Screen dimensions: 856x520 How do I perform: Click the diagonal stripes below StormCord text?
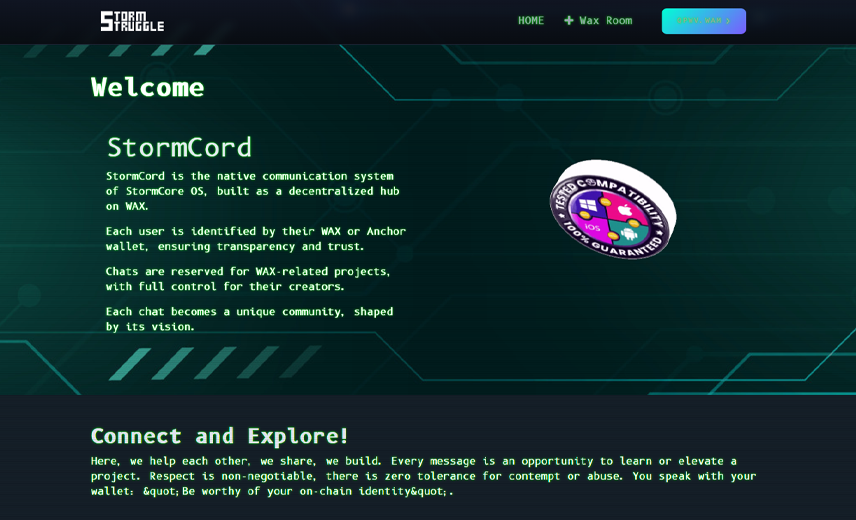click(215, 362)
